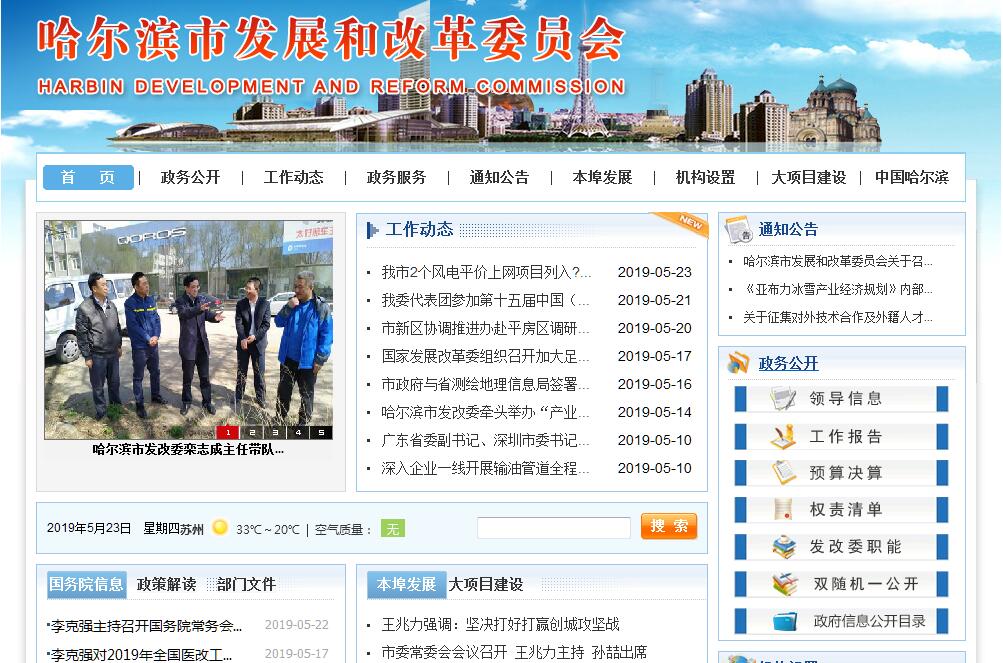Select the 本埠发展 panel tab

tap(406, 584)
